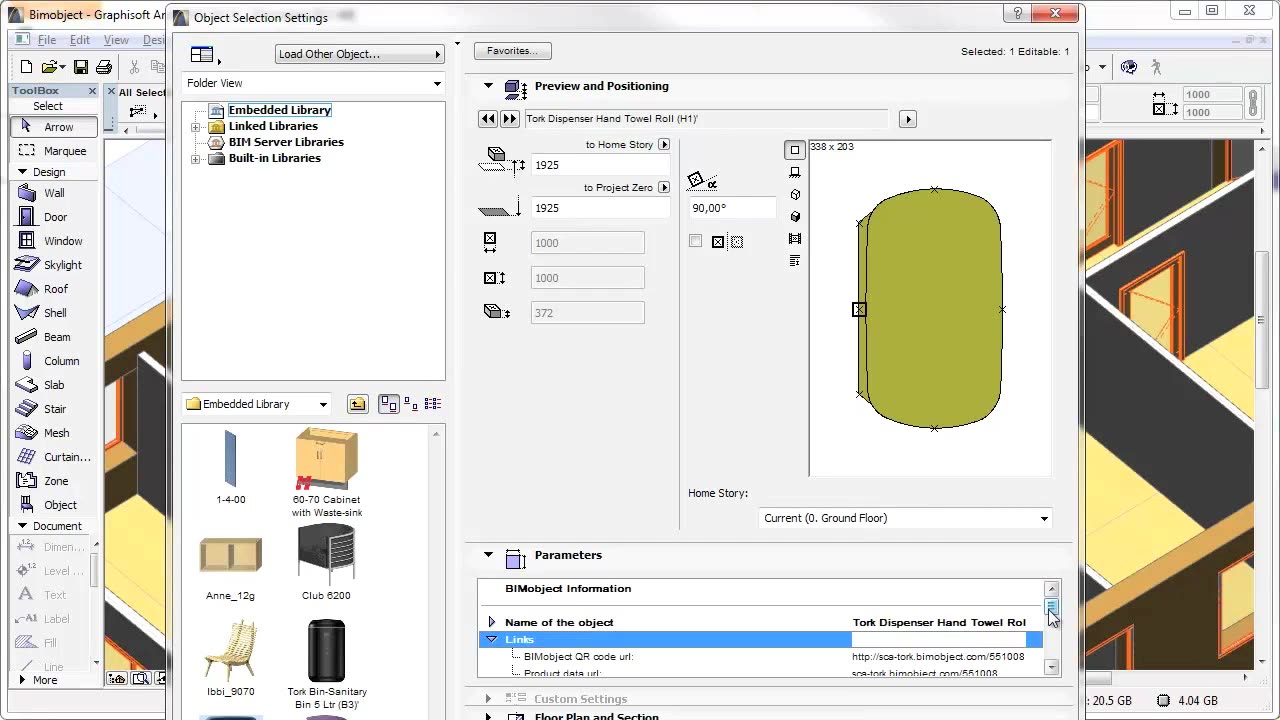Click the Favorites button
Viewport: 1280px width, 720px height.
[x=513, y=51]
